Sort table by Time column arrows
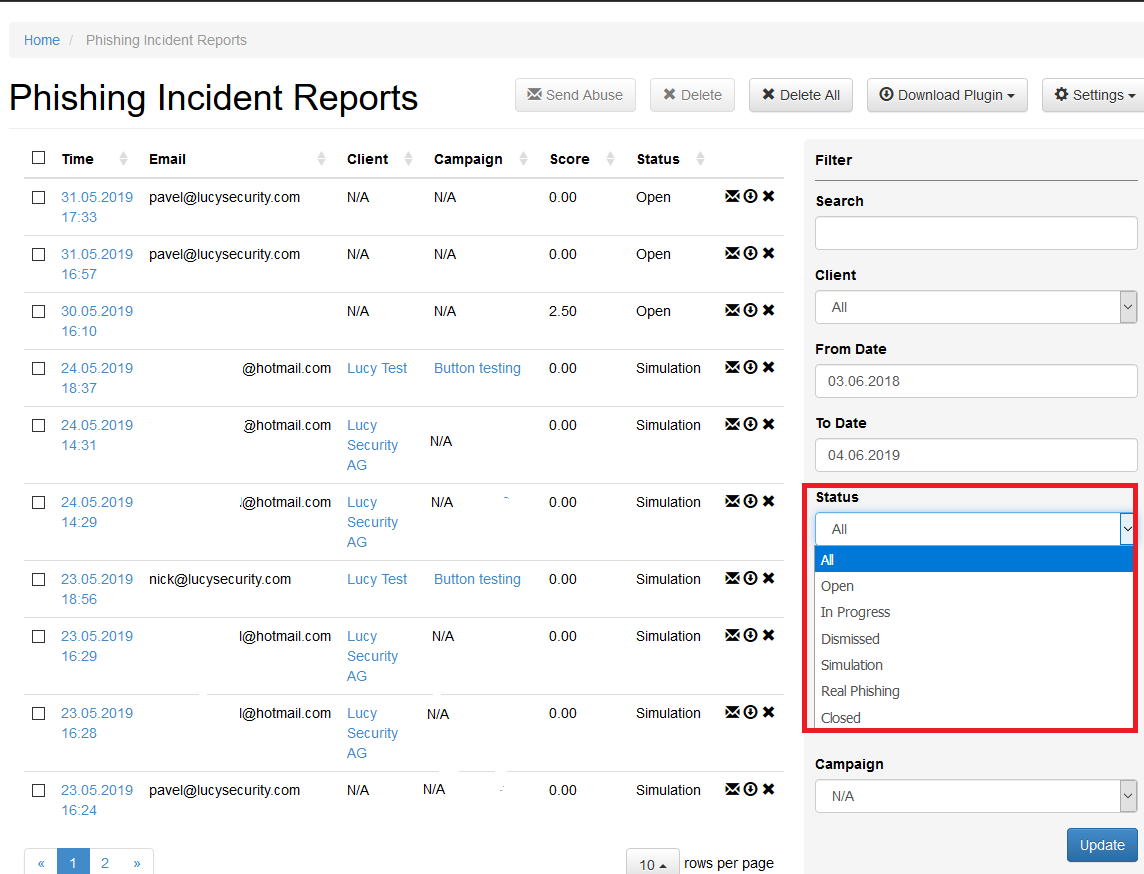The image size is (1144, 874). pyautogui.click(x=123, y=158)
